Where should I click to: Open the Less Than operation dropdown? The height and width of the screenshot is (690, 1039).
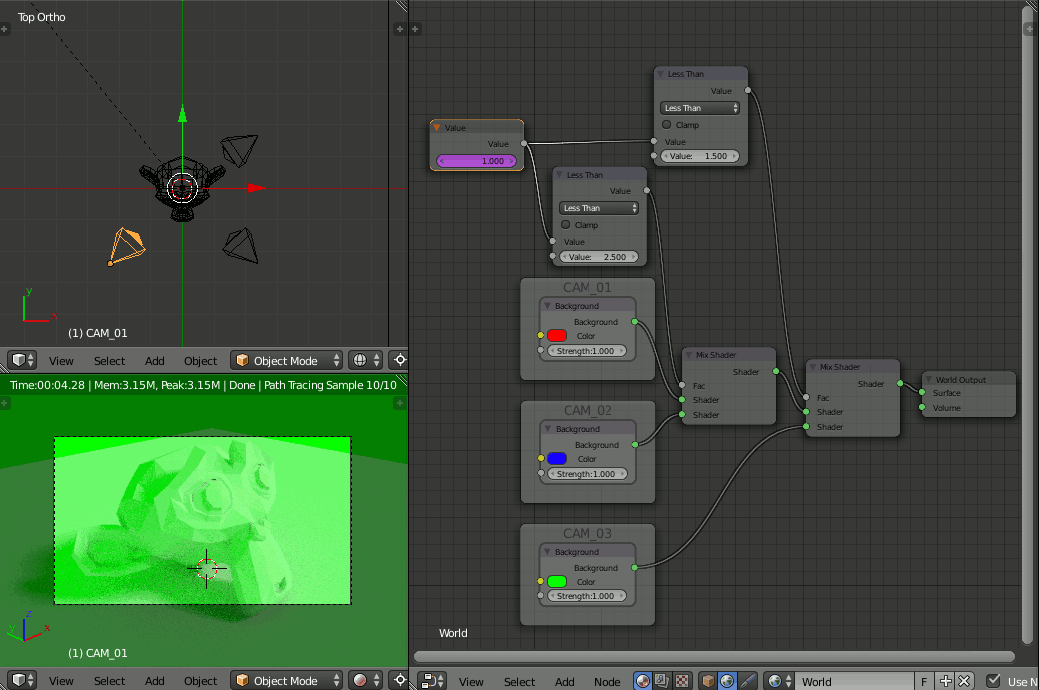point(700,107)
